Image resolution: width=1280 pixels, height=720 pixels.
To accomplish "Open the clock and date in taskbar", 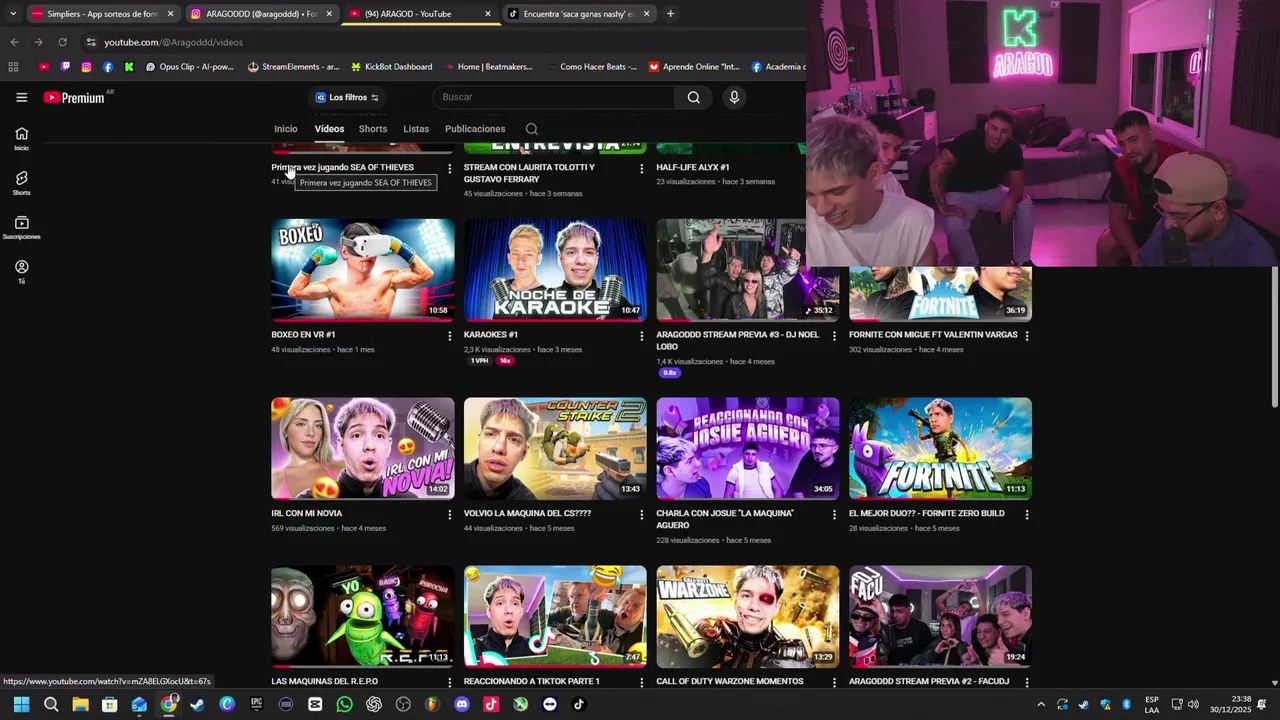I will [1230, 704].
